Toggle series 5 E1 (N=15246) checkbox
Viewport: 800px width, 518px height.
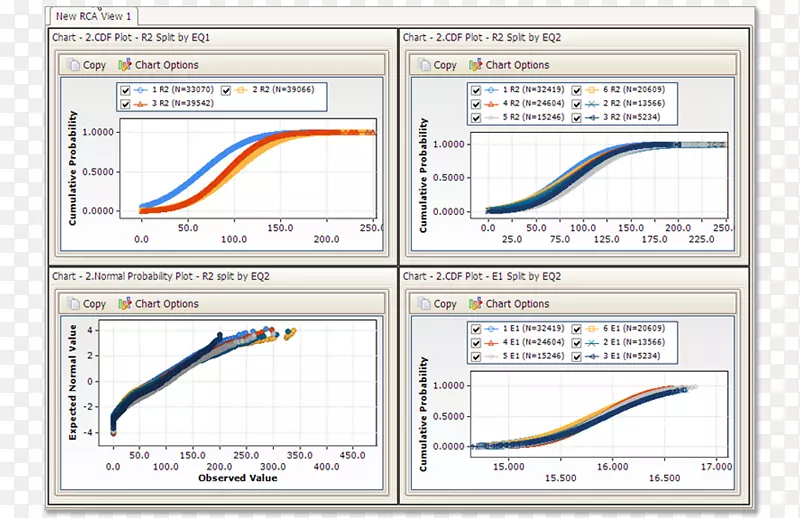coord(476,357)
